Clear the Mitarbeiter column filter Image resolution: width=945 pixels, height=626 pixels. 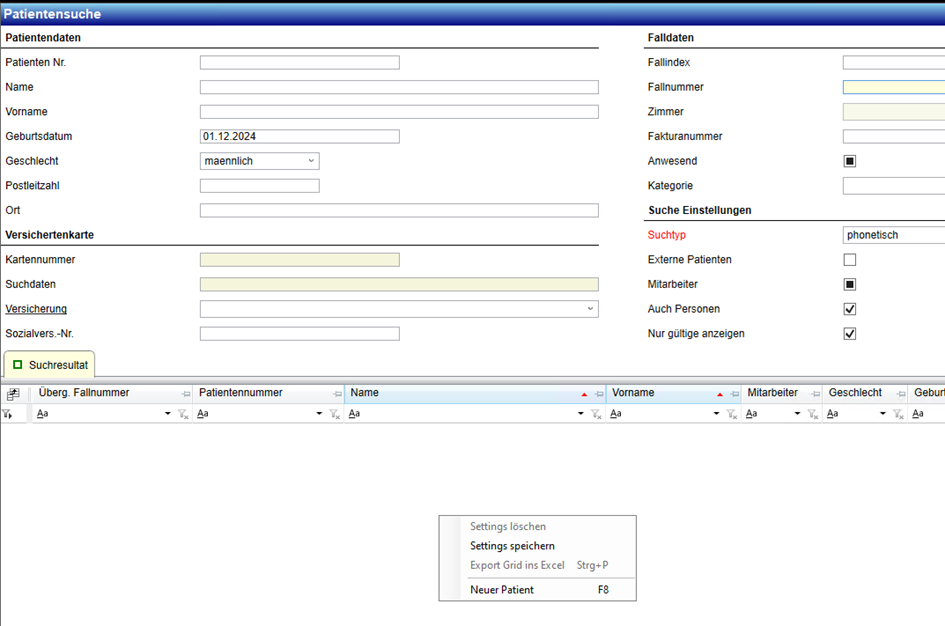[813, 414]
